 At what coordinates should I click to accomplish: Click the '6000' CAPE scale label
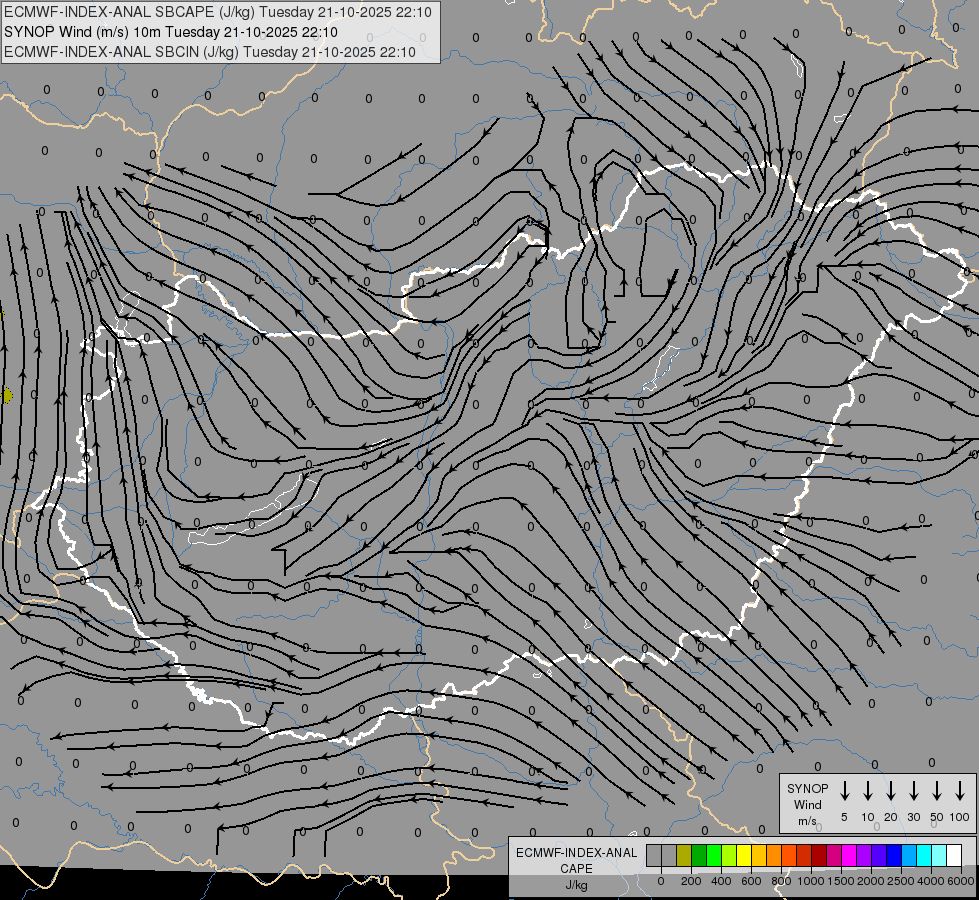click(960, 881)
